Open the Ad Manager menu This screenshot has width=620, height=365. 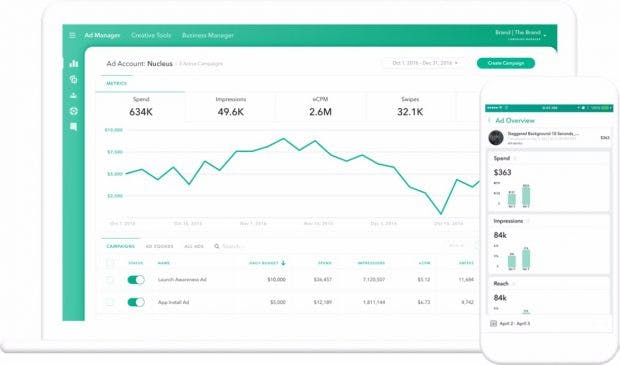102,35
